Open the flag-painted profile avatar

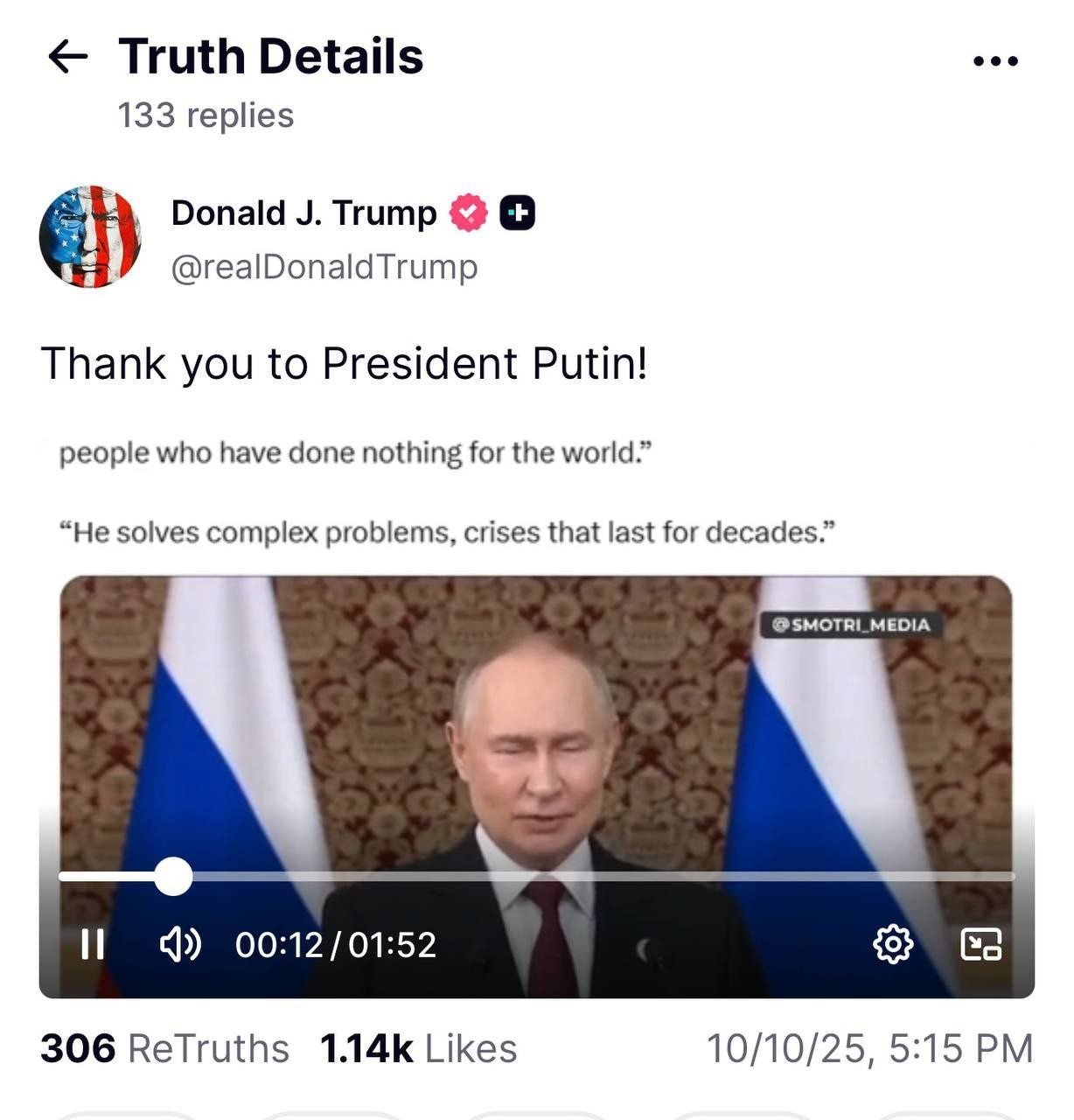[90, 236]
